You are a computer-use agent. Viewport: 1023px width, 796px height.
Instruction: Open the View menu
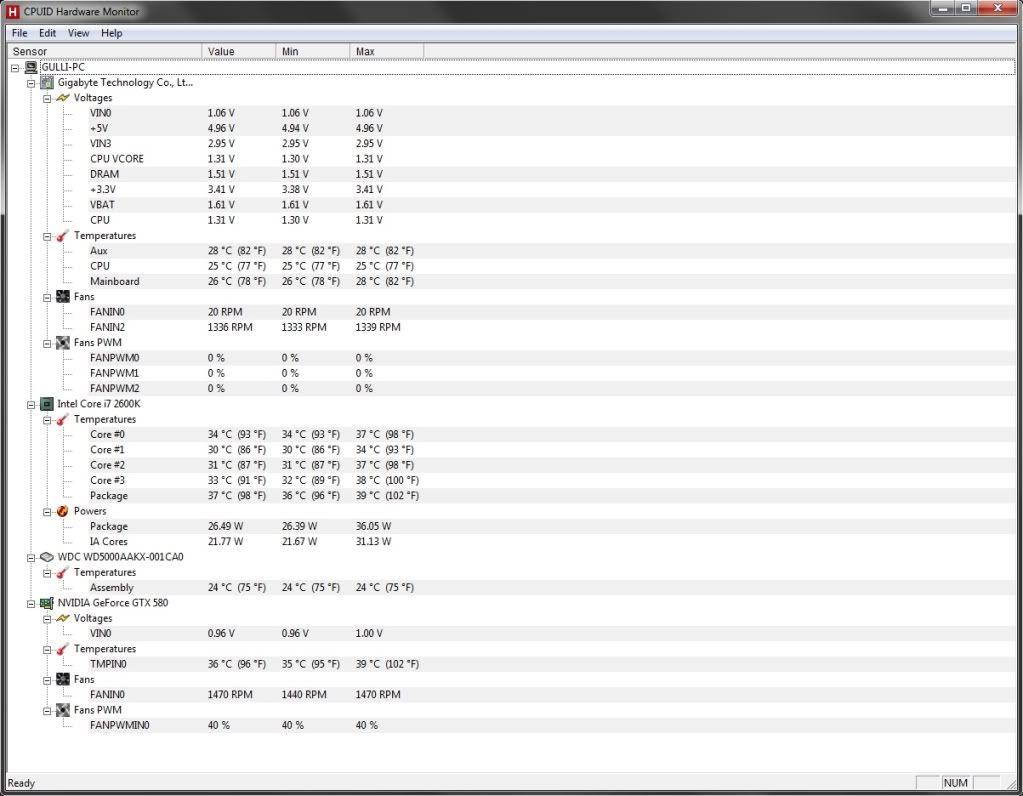click(78, 33)
